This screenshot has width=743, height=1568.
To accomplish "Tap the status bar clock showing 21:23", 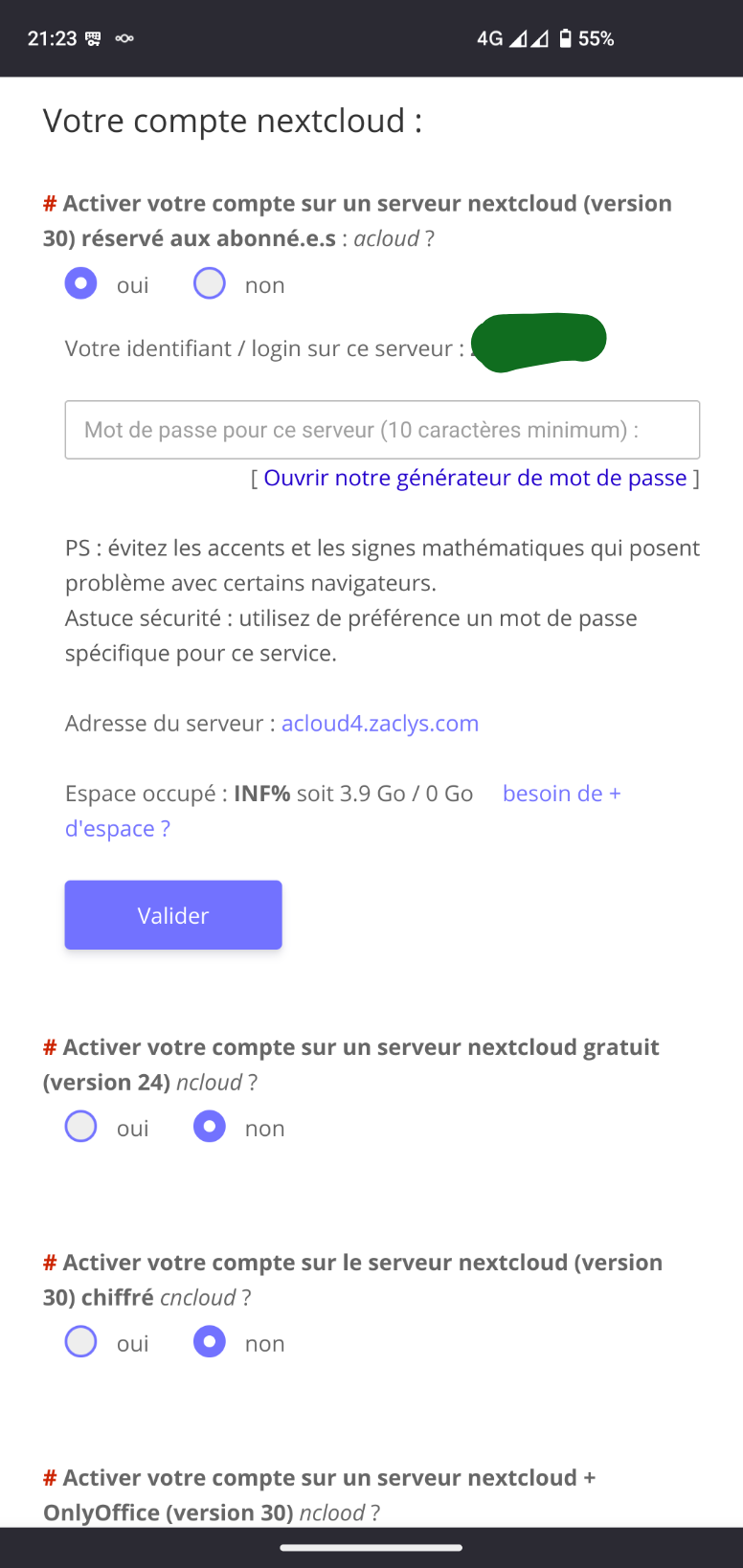I will pyautogui.click(x=52, y=38).
